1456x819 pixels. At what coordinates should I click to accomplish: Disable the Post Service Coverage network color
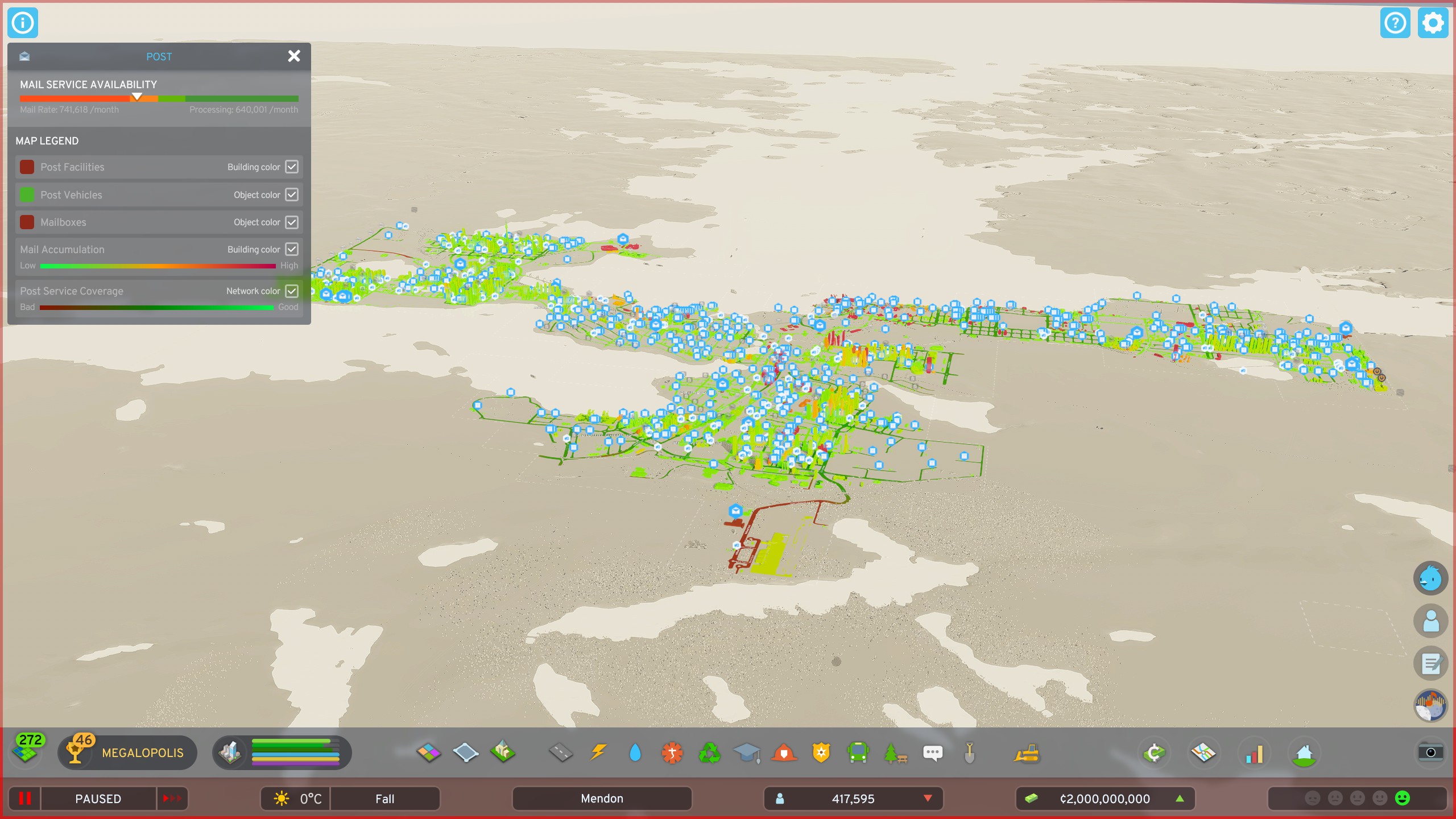click(292, 291)
